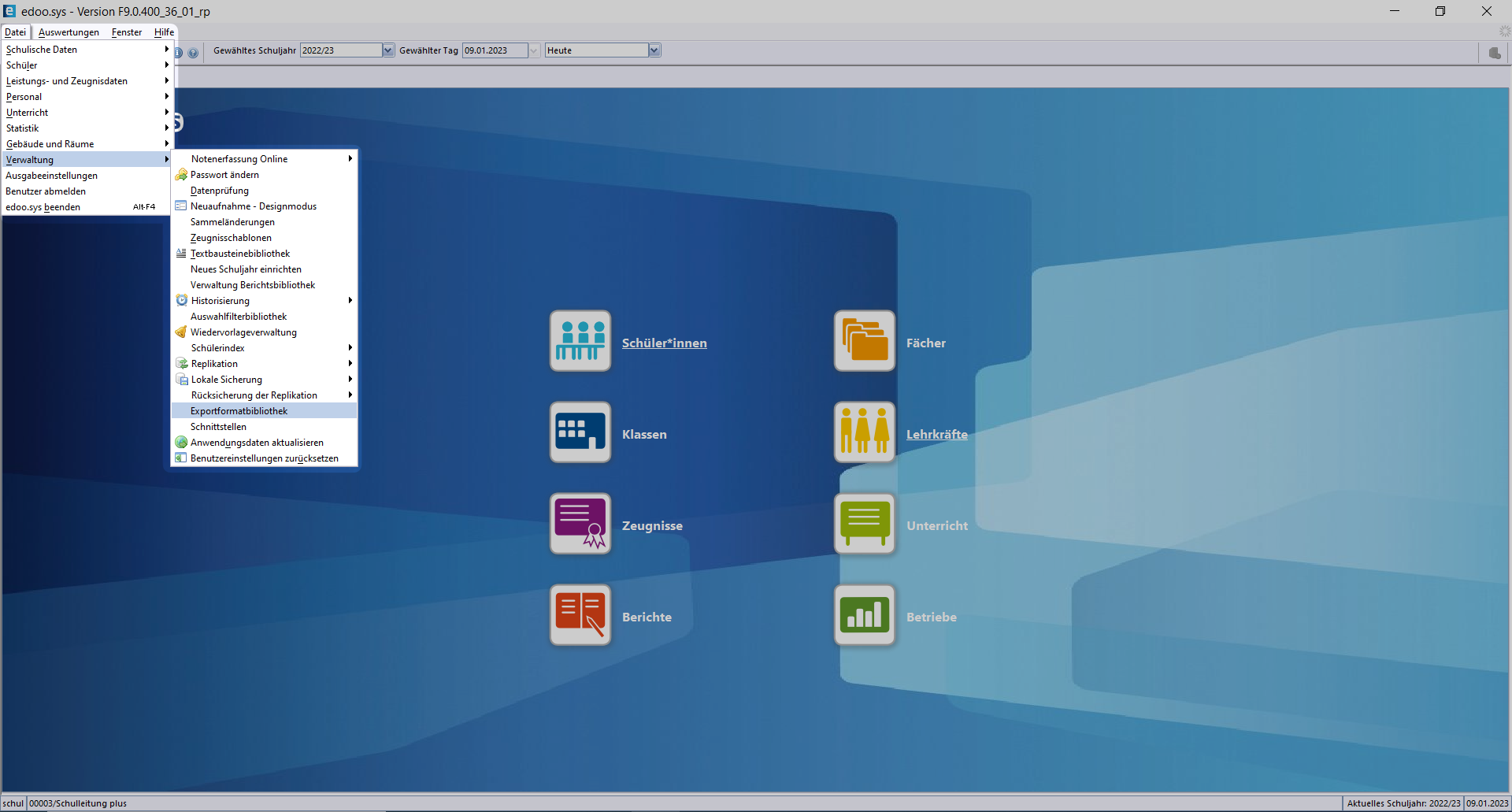The image size is (1512, 812).
Task: Click the key icon beside Passwort ändern
Action: click(181, 175)
